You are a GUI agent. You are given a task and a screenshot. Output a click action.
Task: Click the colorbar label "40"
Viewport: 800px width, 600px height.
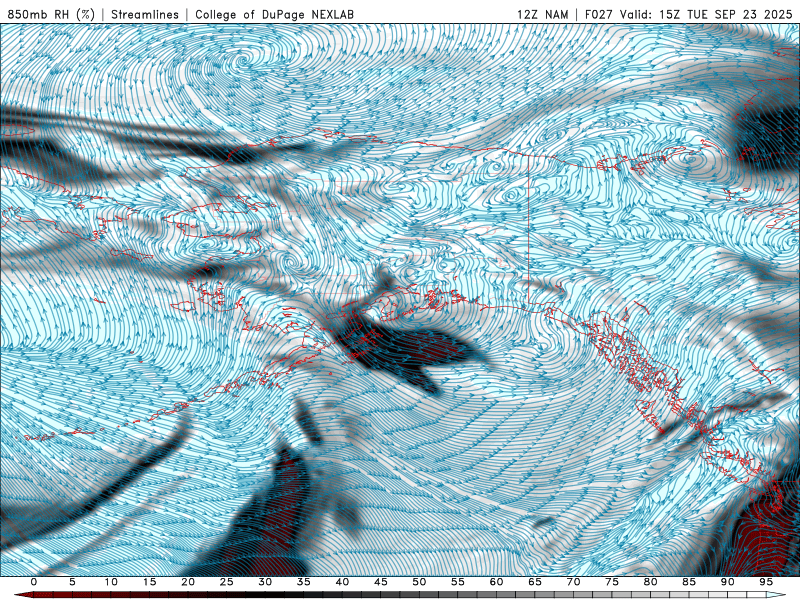click(x=342, y=582)
